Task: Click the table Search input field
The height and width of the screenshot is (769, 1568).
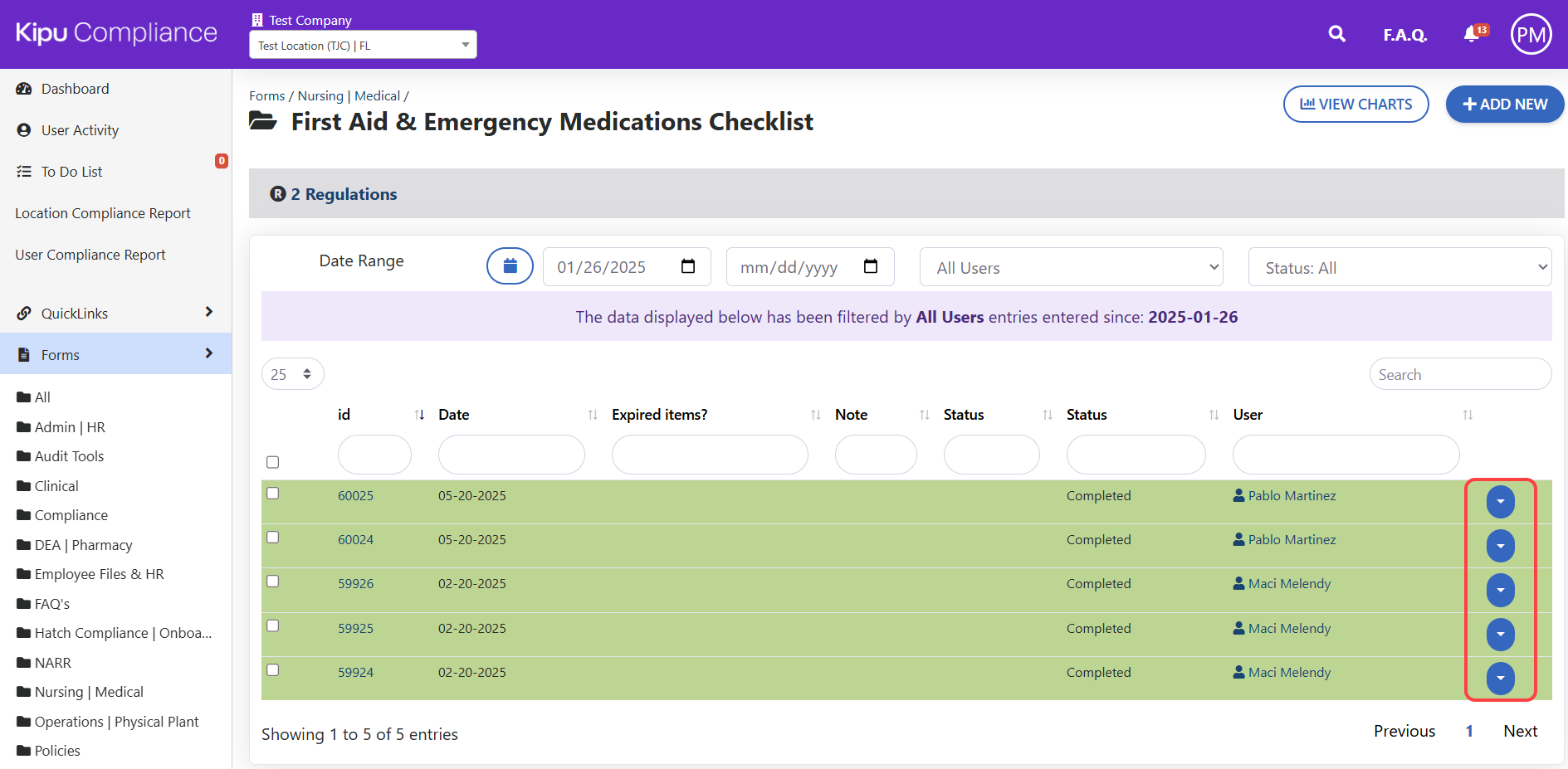Action: tap(1459, 374)
